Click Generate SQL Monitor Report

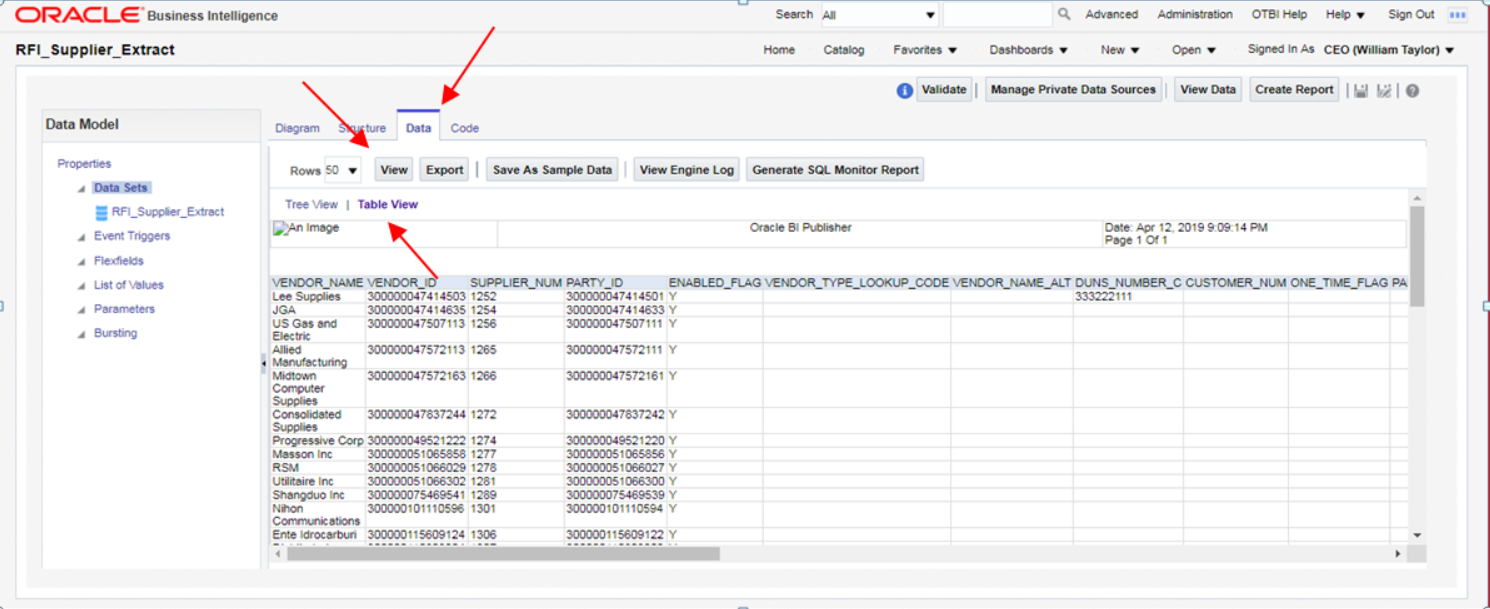point(835,170)
